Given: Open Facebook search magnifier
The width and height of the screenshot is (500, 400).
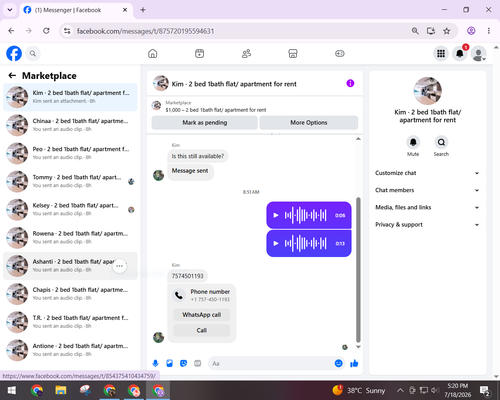Looking at the screenshot, I should (x=33, y=53).
